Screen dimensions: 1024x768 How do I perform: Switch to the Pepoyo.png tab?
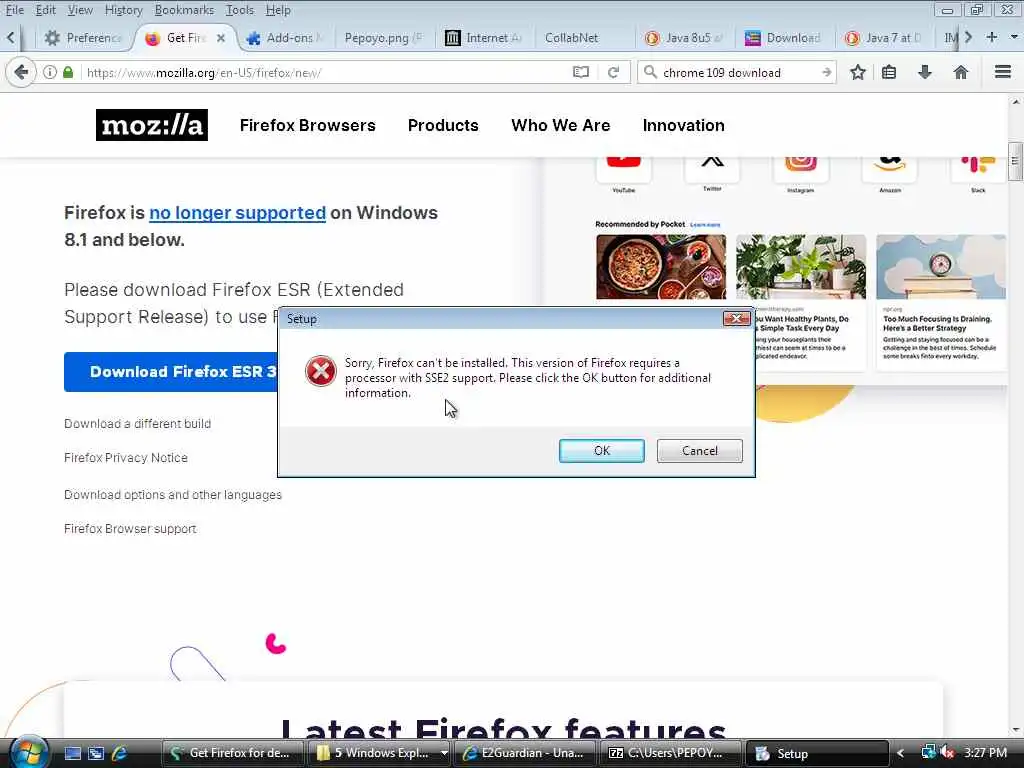(x=383, y=38)
